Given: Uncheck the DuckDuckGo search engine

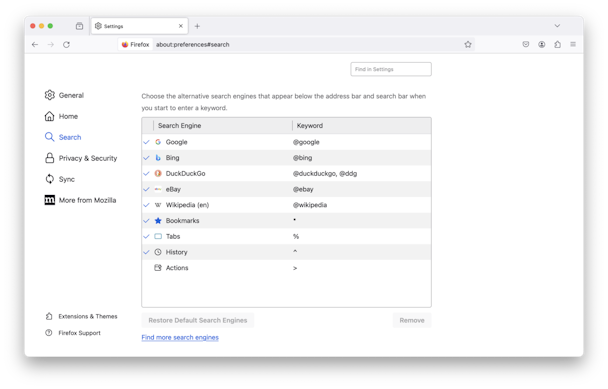Looking at the screenshot, I should coord(146,174).
